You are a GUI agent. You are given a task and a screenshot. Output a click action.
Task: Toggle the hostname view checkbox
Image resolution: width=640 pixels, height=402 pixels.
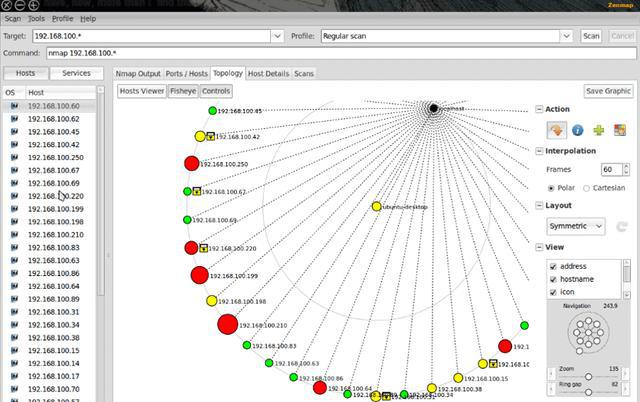tap(553, 279)
